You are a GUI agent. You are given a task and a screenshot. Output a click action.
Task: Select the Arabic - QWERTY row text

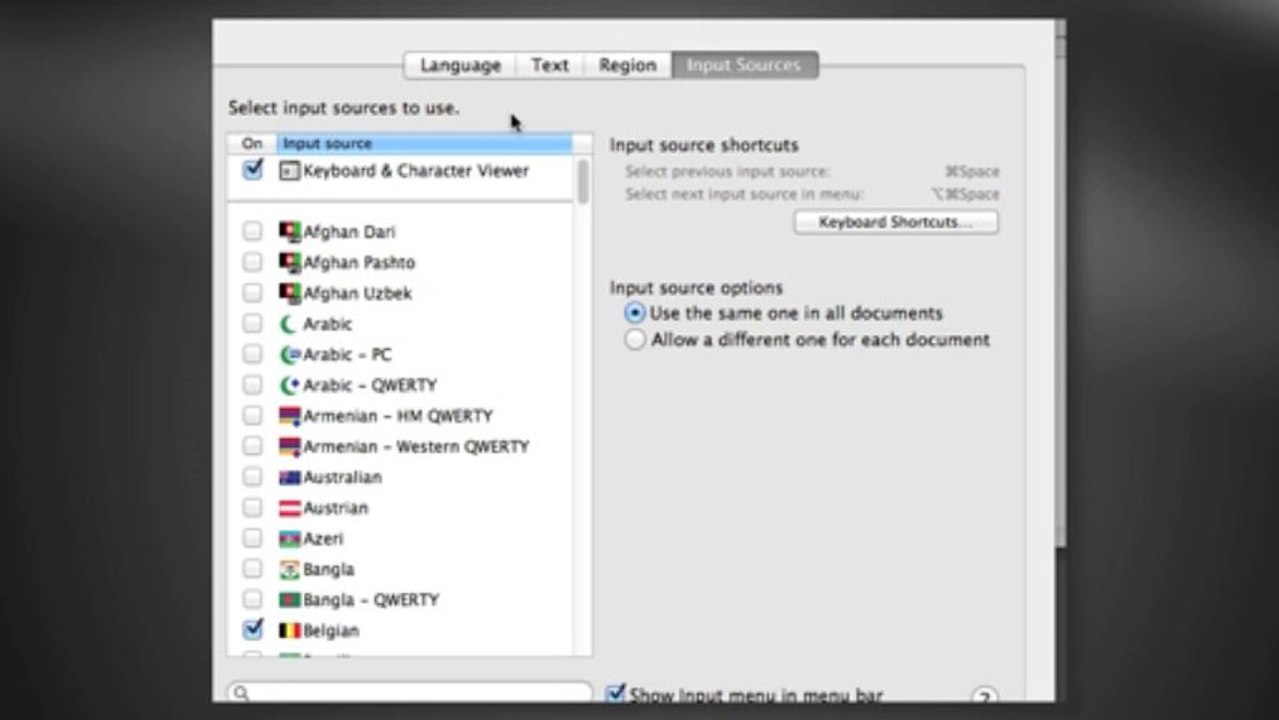pyautogui.click(x=370, y=385)
